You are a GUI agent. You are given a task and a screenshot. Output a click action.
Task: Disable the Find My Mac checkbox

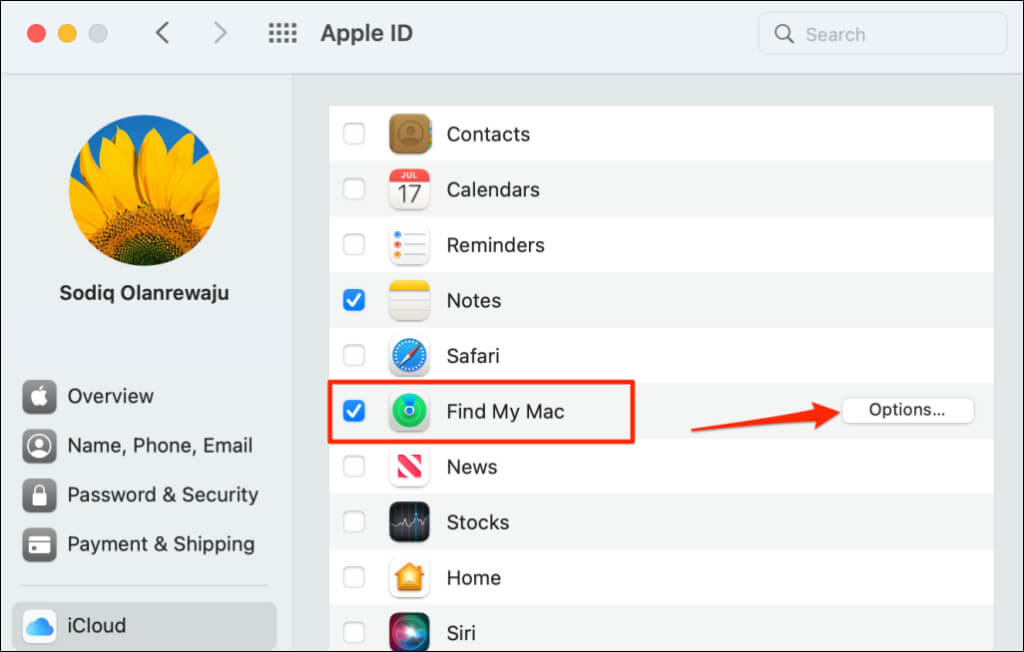(354, 411)
